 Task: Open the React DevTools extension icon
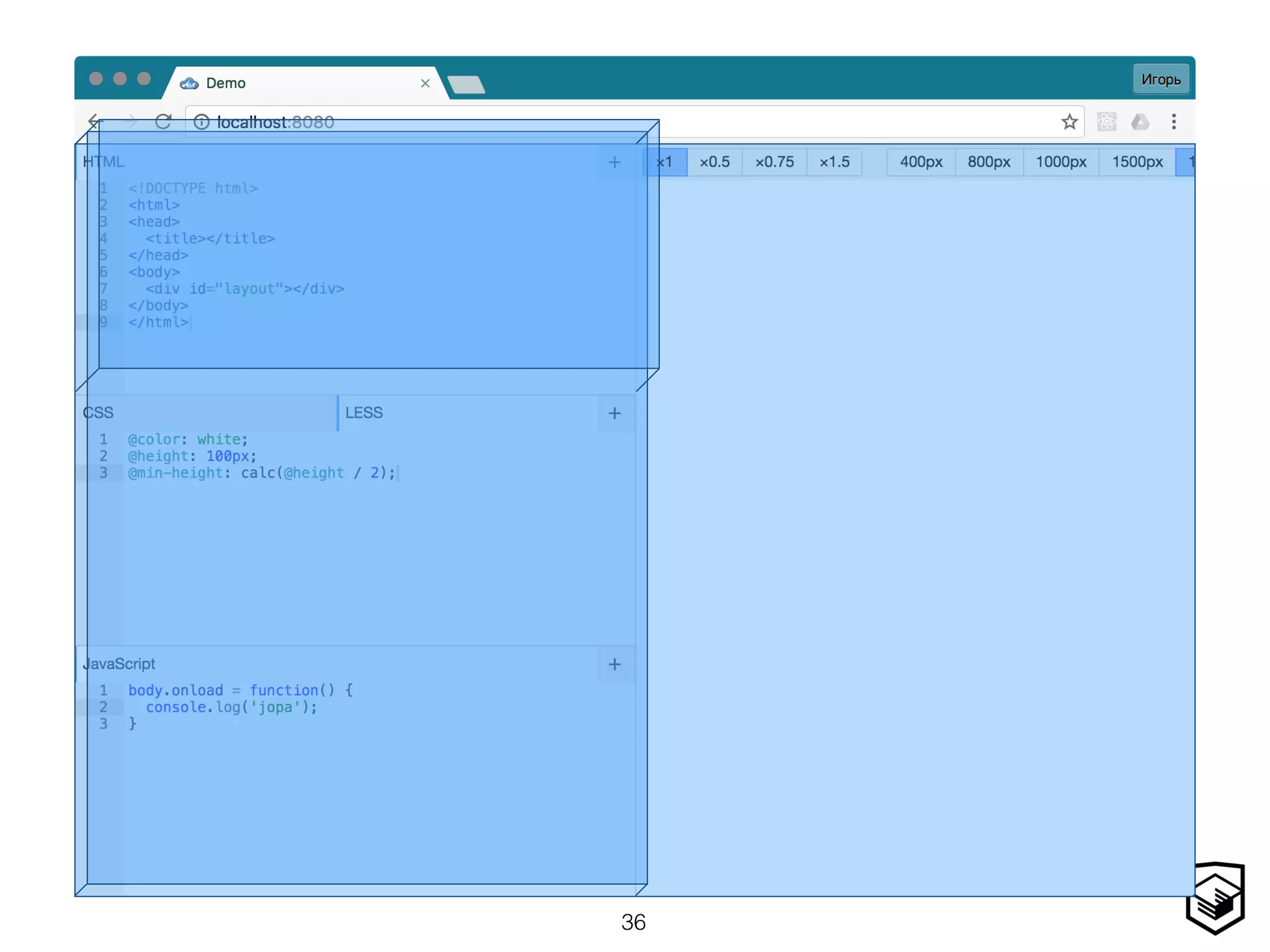pyautogui.click(x=1107, y=122)
